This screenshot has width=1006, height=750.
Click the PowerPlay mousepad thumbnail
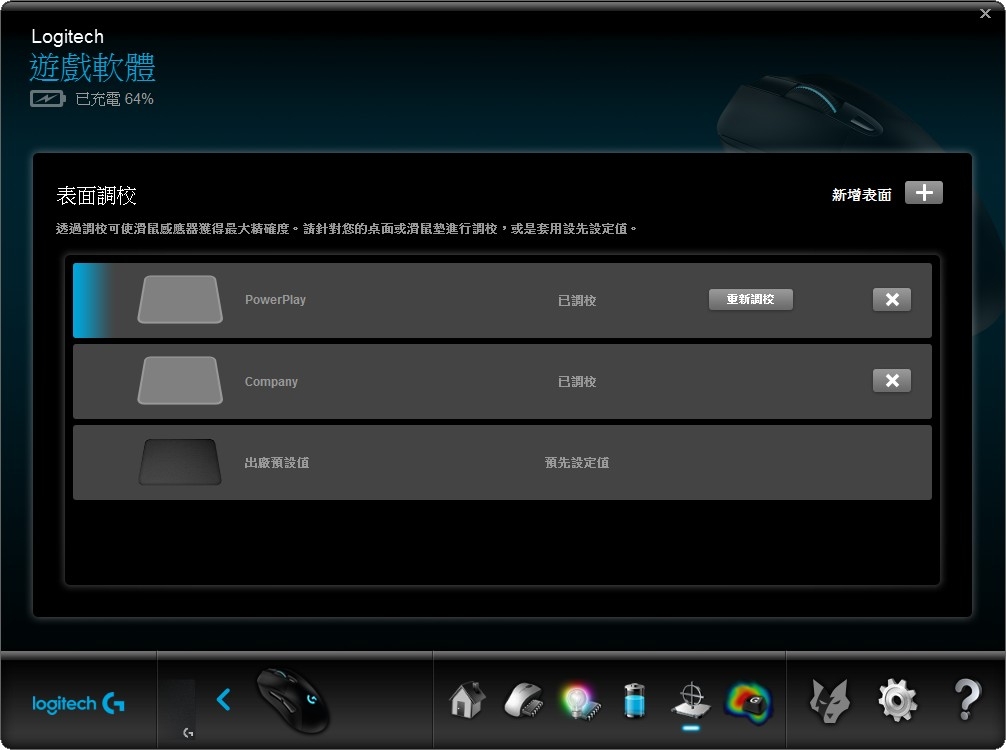180,300
